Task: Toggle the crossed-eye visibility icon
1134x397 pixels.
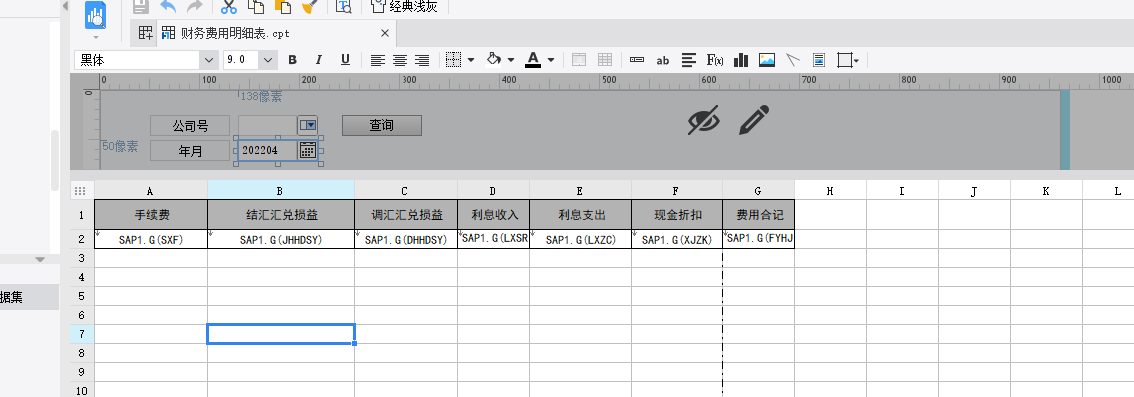Action: [704, 120]
